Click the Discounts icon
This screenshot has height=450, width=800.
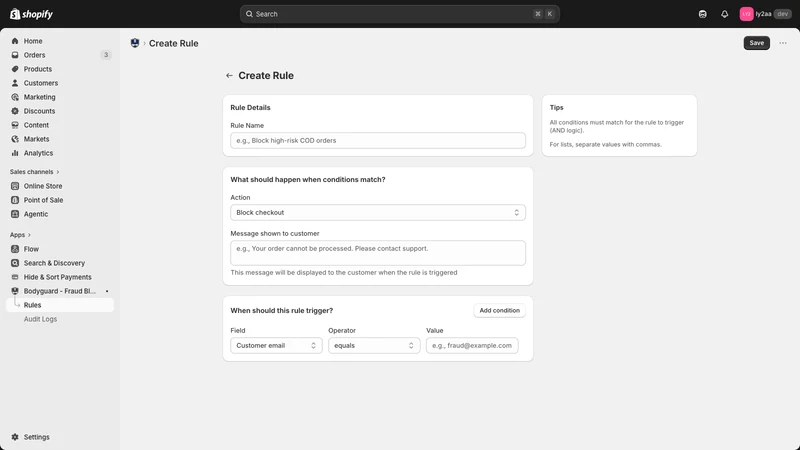point(15,111)
